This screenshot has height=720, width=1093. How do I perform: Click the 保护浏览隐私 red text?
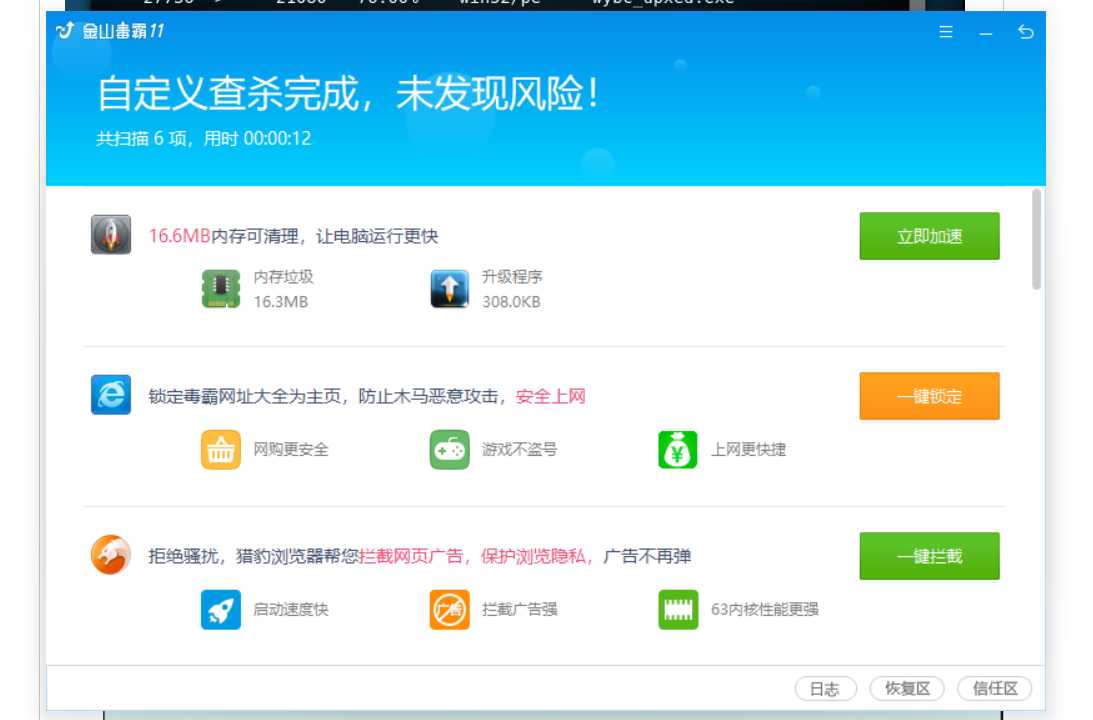pos(533,556)
